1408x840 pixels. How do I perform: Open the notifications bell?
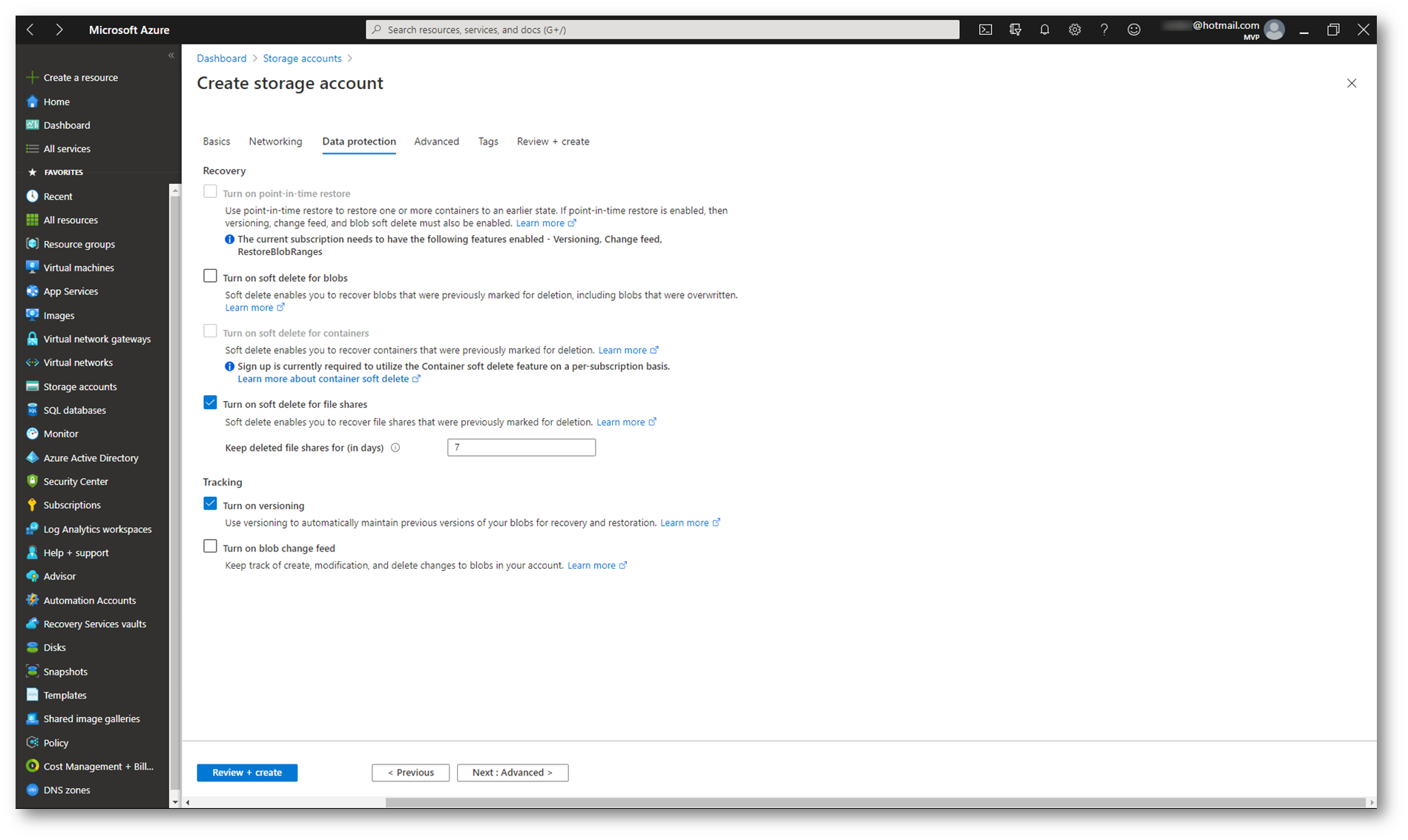click(1045, 30)
